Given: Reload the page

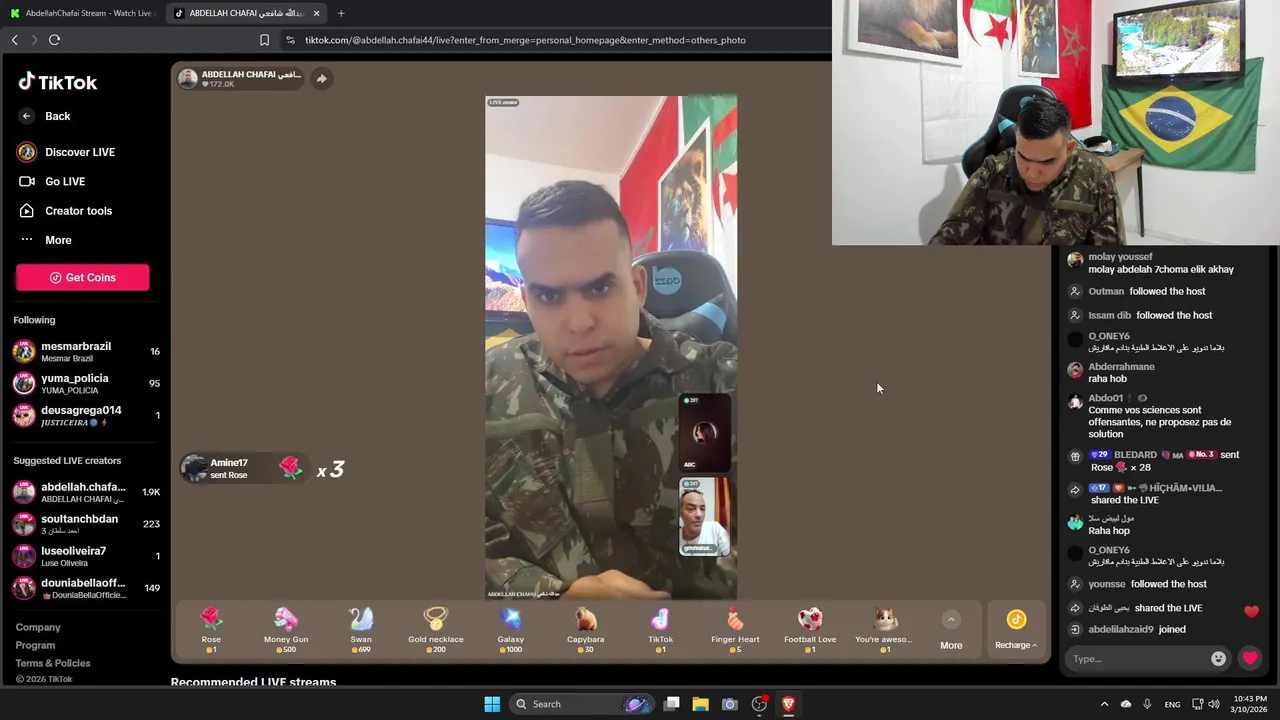Looking at the screenshot, I should click(x=54, y=40).
